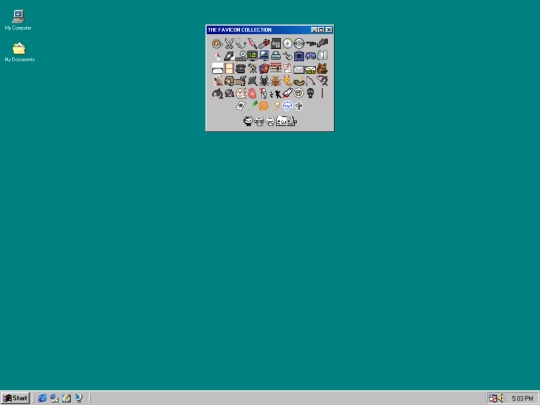Image resolution: width=540 pixels, height=405 pixels.
Task: Click the 5:03 PM system clock
Action: (x=522, y=398)
